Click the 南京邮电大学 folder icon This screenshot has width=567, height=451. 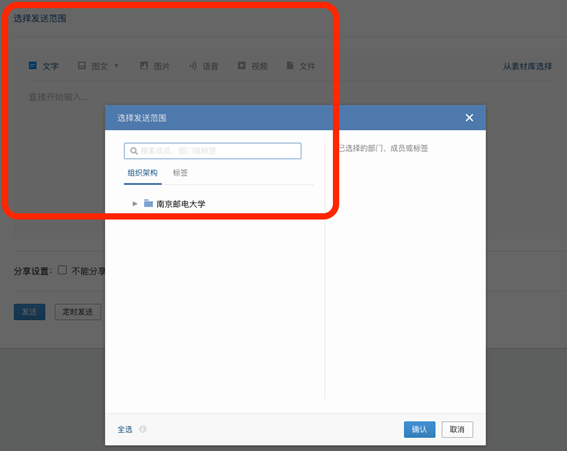tap(148, 203)
